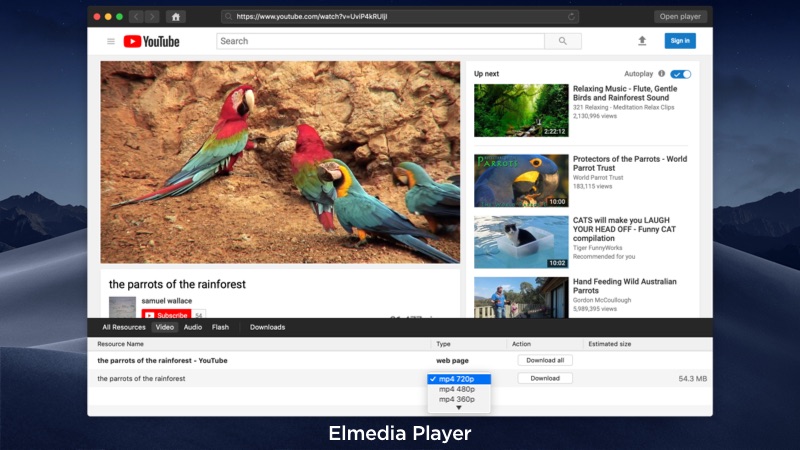
Task: Open Hand Feeding Wild Australian Parrots thumbnail
Action: point(521,297)
